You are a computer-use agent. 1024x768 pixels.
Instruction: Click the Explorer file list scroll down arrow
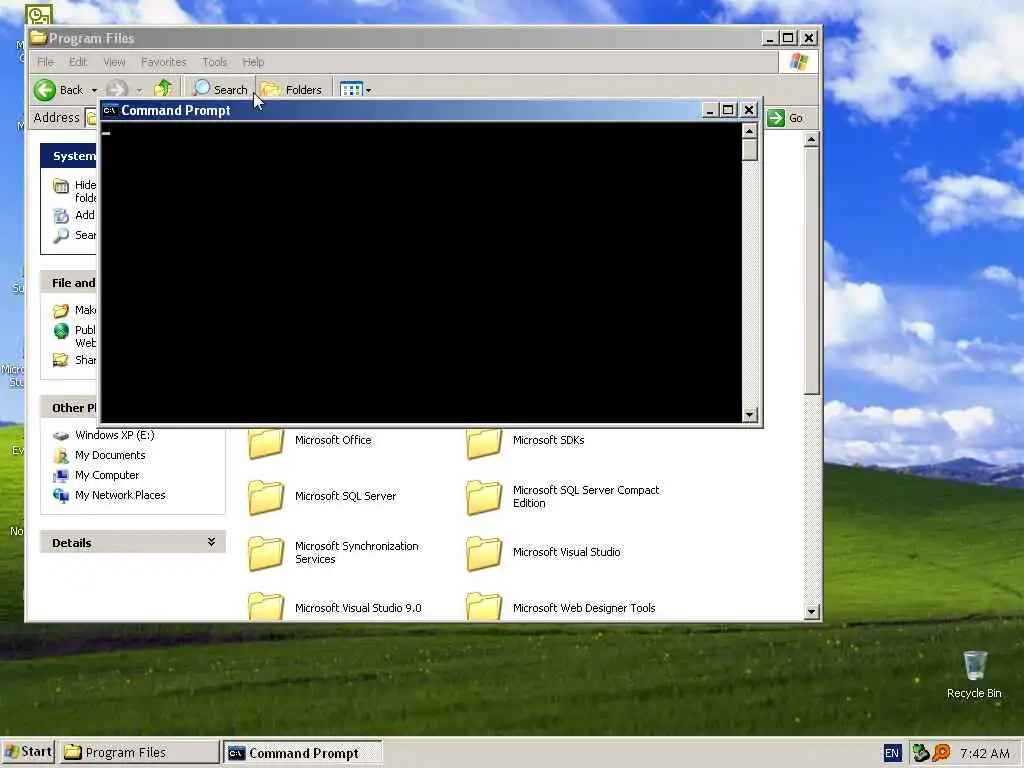coord(811,612)
